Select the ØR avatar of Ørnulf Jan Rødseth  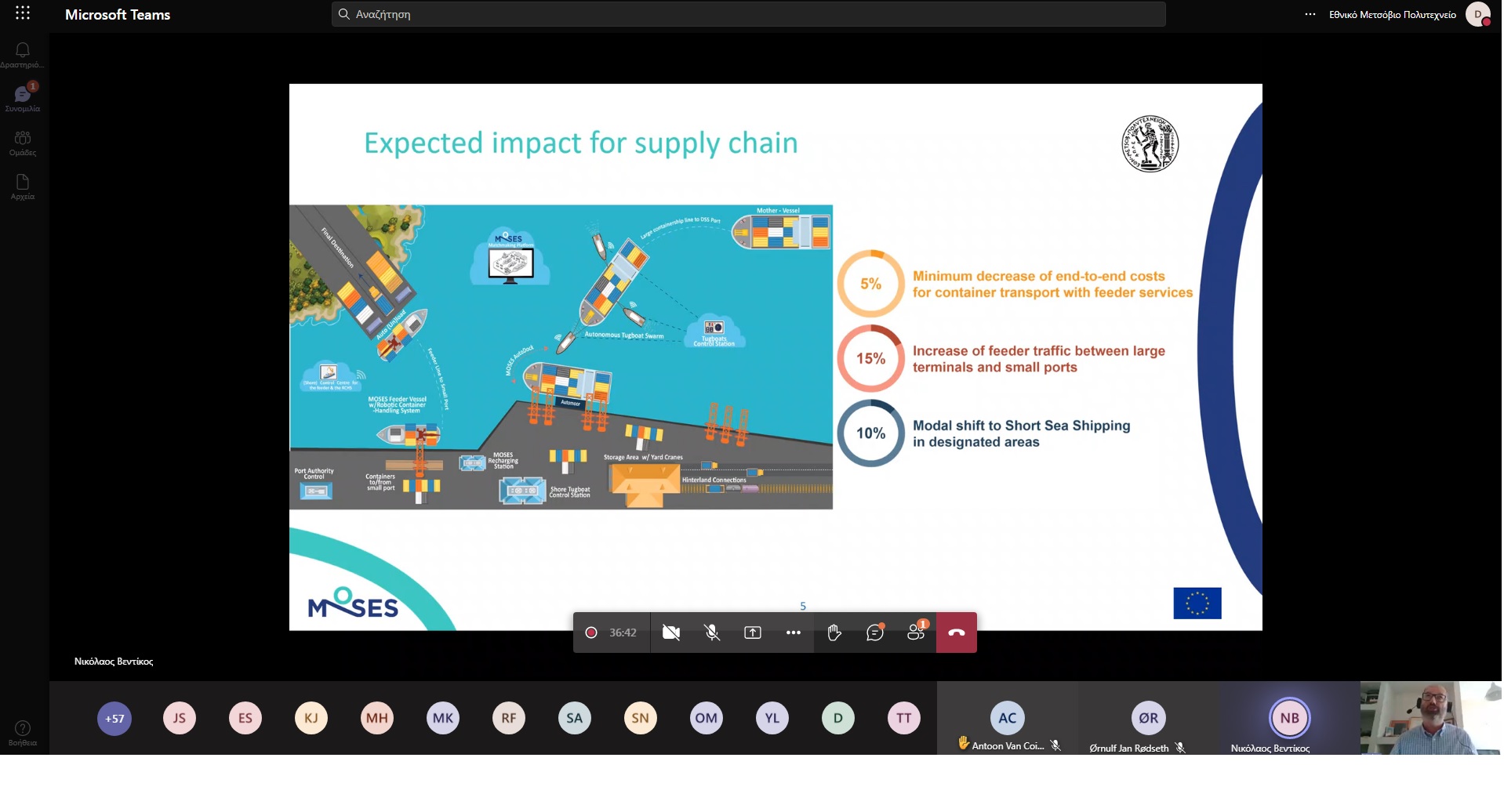[x=1149, y=718]
